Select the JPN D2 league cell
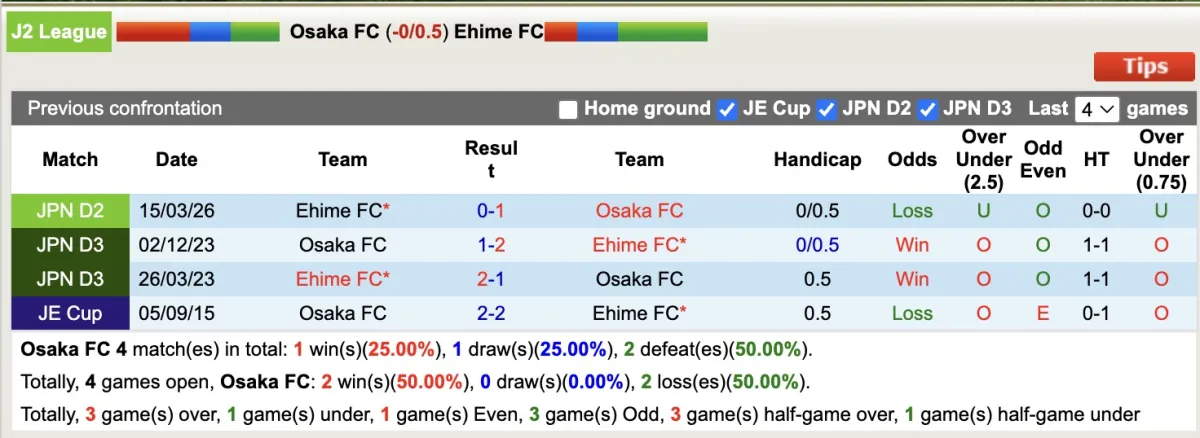 (x=70, y=211)
